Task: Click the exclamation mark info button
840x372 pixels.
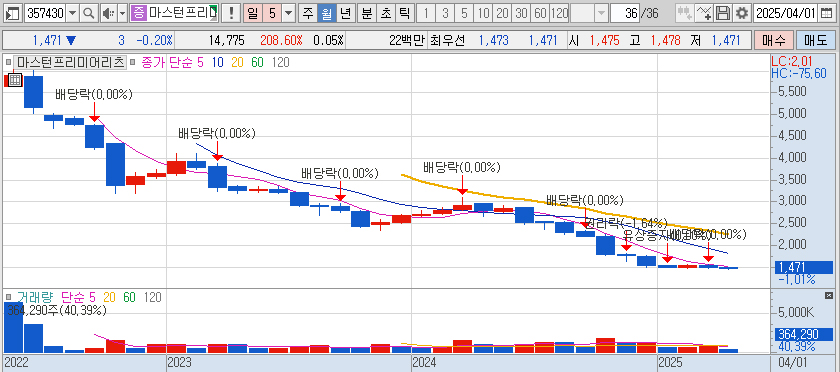Action: coord(231,13)
